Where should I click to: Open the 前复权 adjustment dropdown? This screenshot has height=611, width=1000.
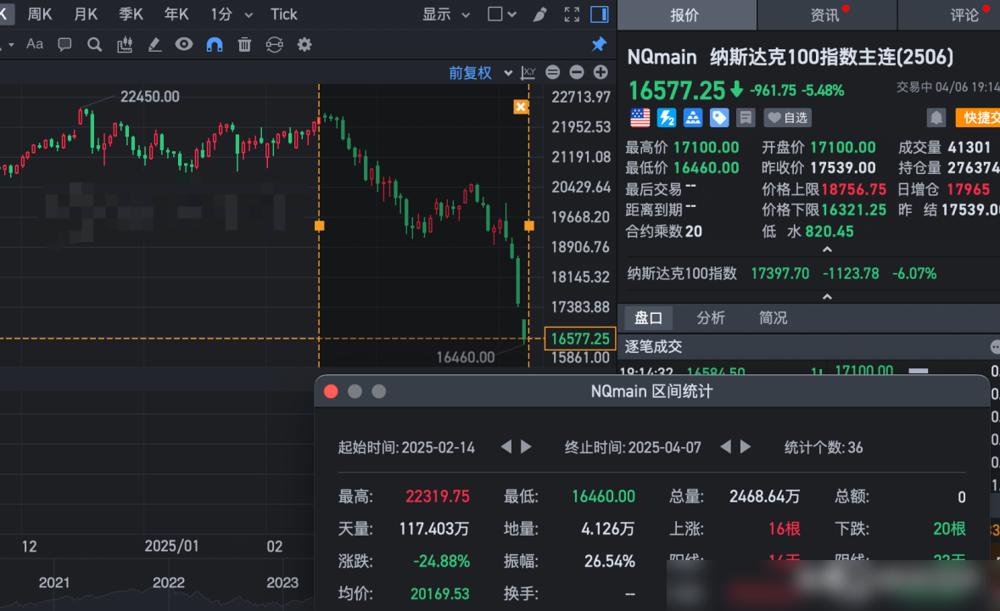[x=480, y=73]
